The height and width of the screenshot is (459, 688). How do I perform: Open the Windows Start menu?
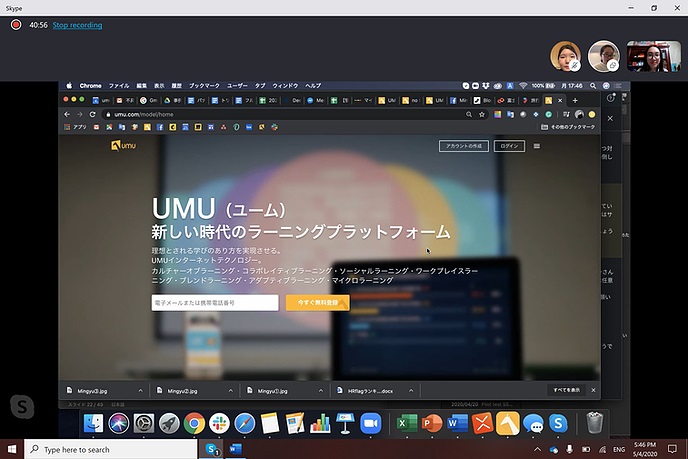[12, 449]
